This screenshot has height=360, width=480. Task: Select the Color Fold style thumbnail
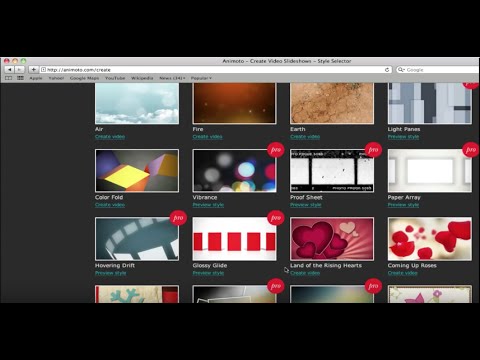click(137, 171)
